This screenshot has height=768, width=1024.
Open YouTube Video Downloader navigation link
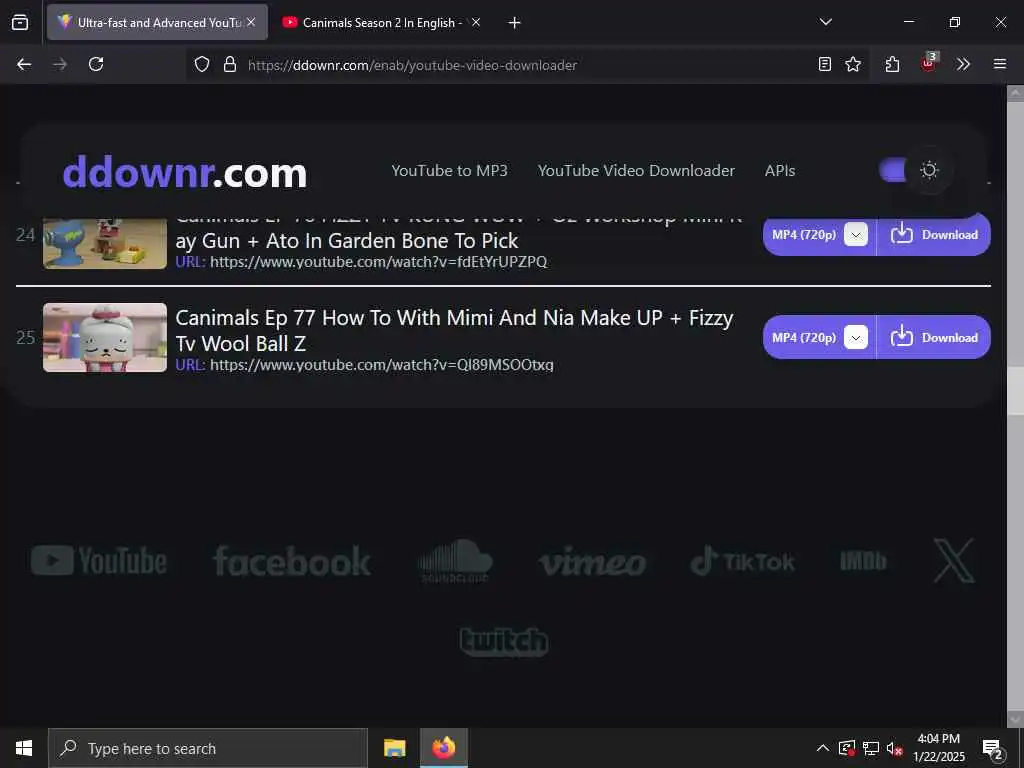tap(636, 170)
